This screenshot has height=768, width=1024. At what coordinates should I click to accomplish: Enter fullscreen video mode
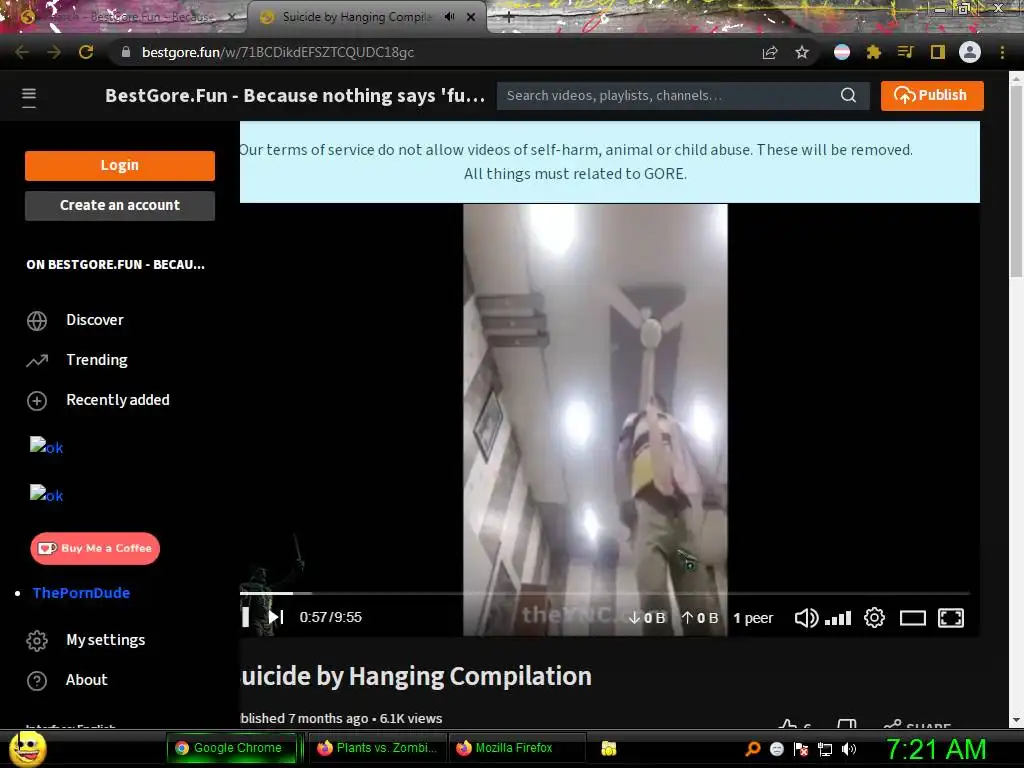coord(951,618)
